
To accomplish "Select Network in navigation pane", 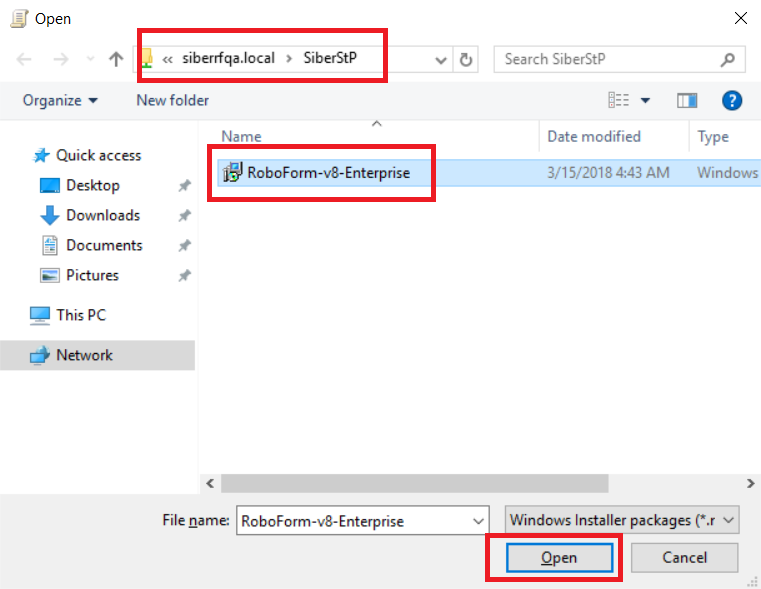I will pyautogui.click(x=84, y=355).
